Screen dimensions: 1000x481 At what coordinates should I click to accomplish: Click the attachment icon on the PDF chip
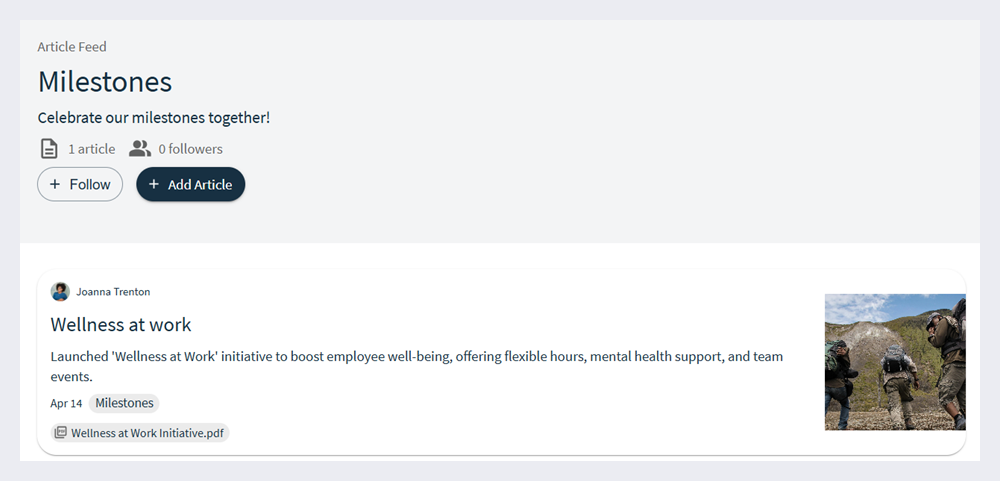[x=61, y=433]
